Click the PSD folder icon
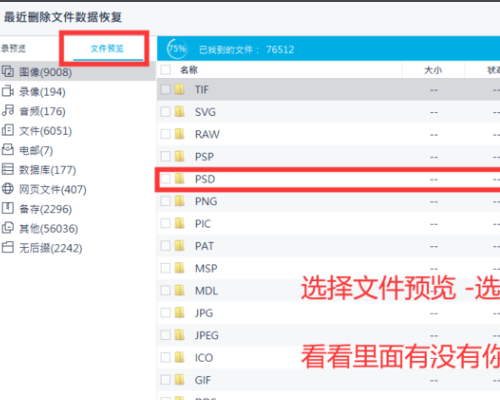 180,179
